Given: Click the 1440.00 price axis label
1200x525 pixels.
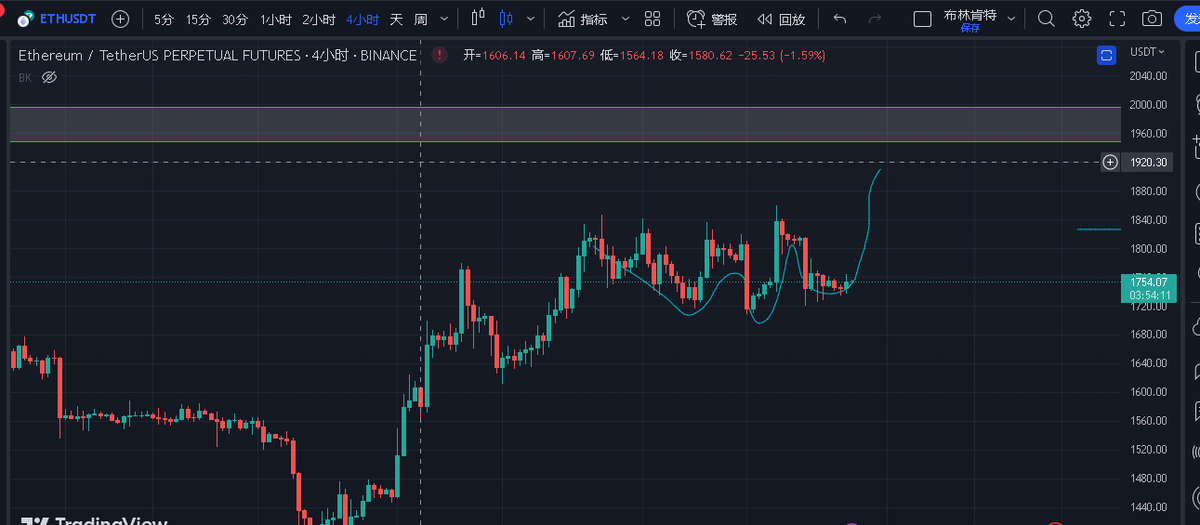Looking at the screenshot, I should click(1148, 507).
